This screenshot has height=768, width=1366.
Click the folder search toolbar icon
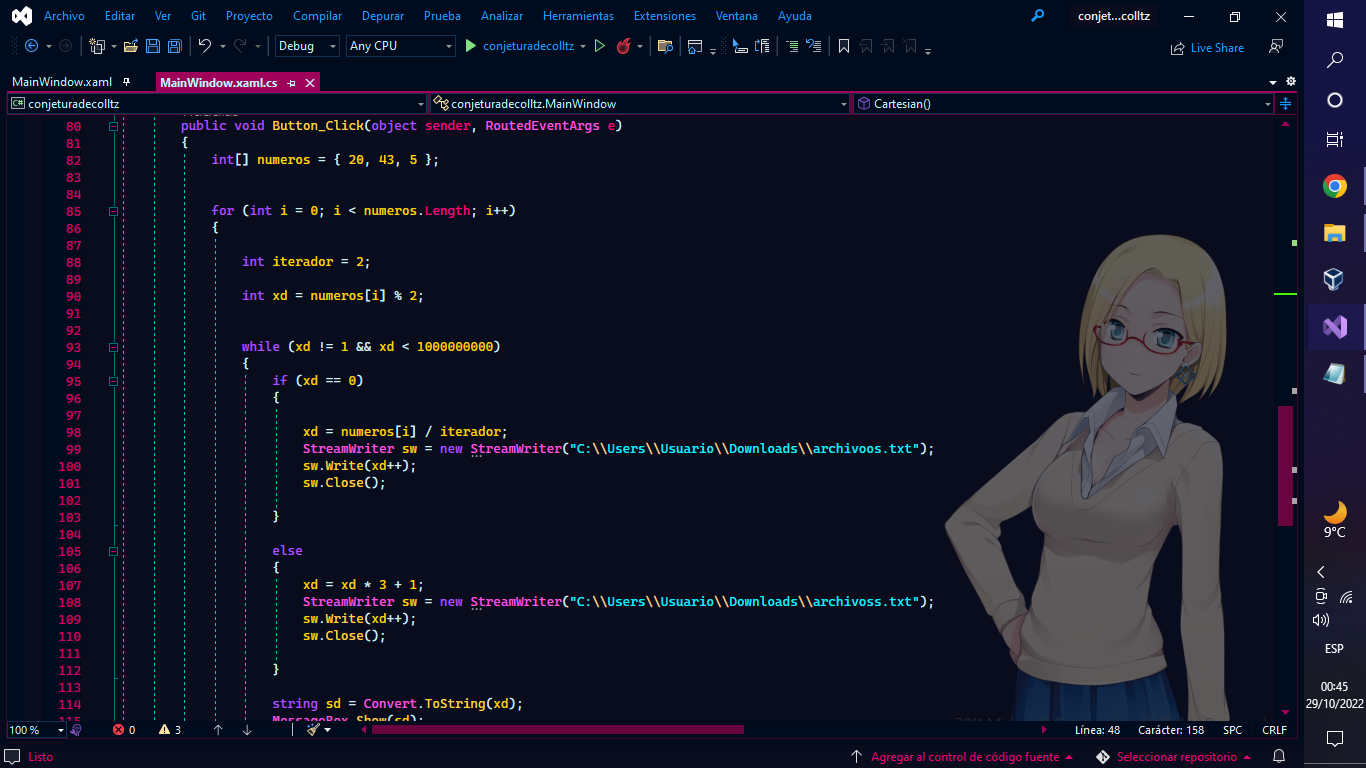[664, 46]
